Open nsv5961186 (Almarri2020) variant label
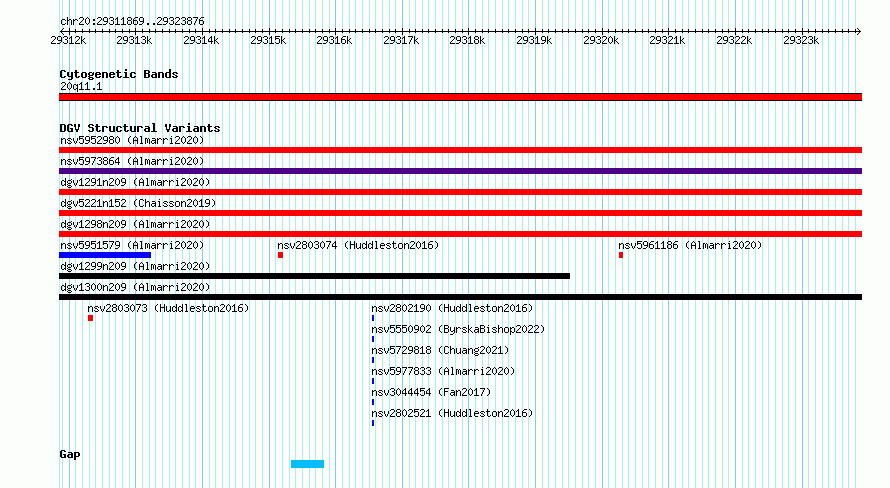 pyautogui.click(x=690, y=245)
